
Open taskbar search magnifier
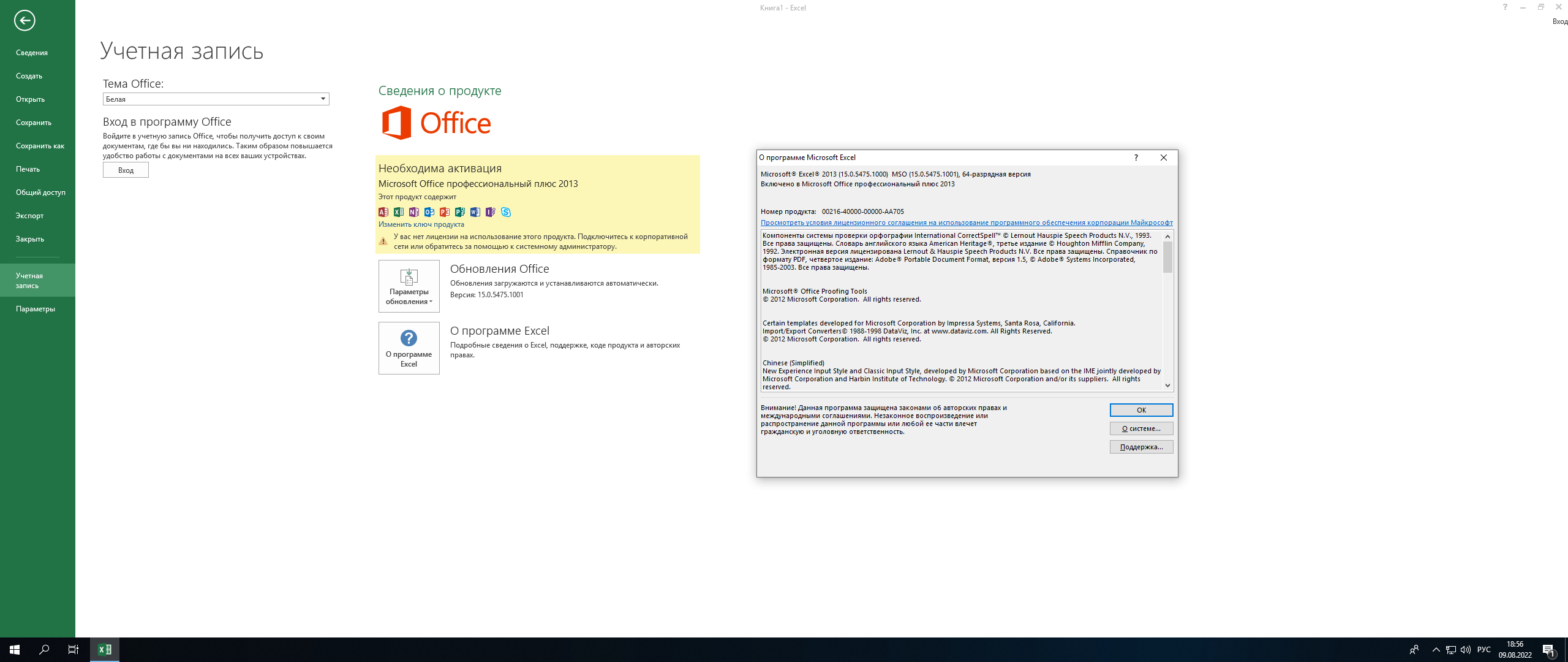point(44,650)
